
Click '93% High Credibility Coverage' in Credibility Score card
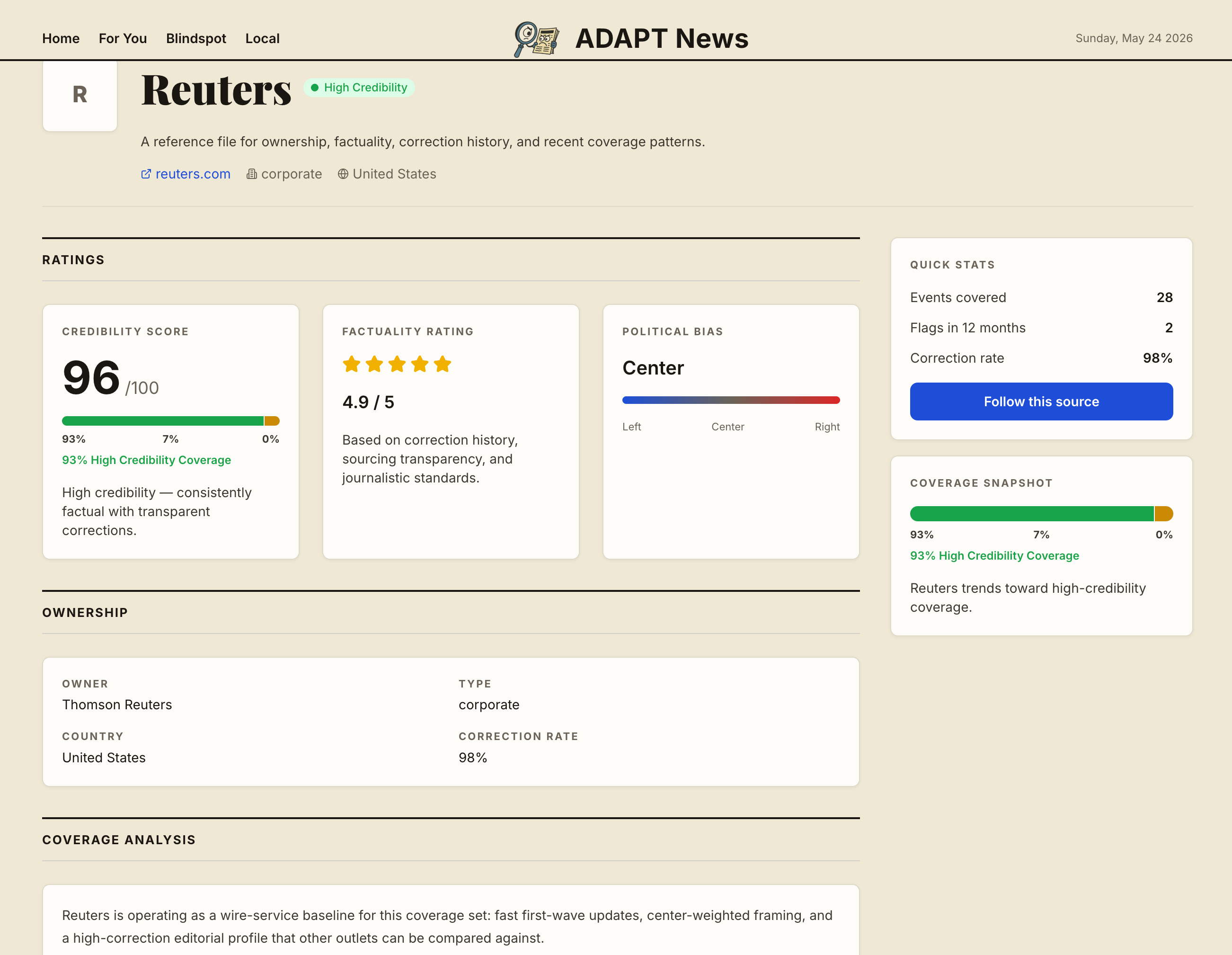tap(147, 460)
